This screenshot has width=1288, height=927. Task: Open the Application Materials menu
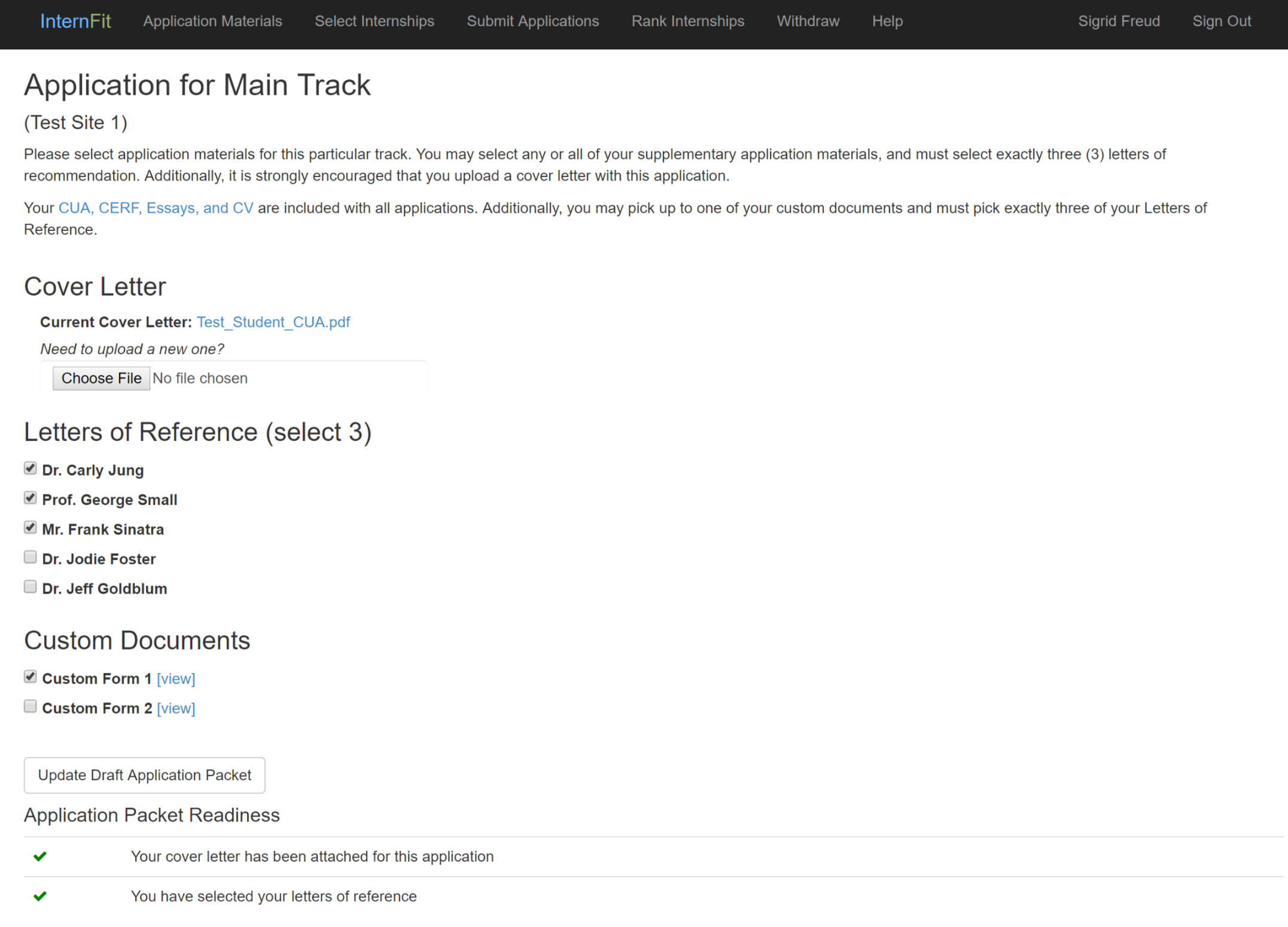pyautogui.click(x=212, y=22)
